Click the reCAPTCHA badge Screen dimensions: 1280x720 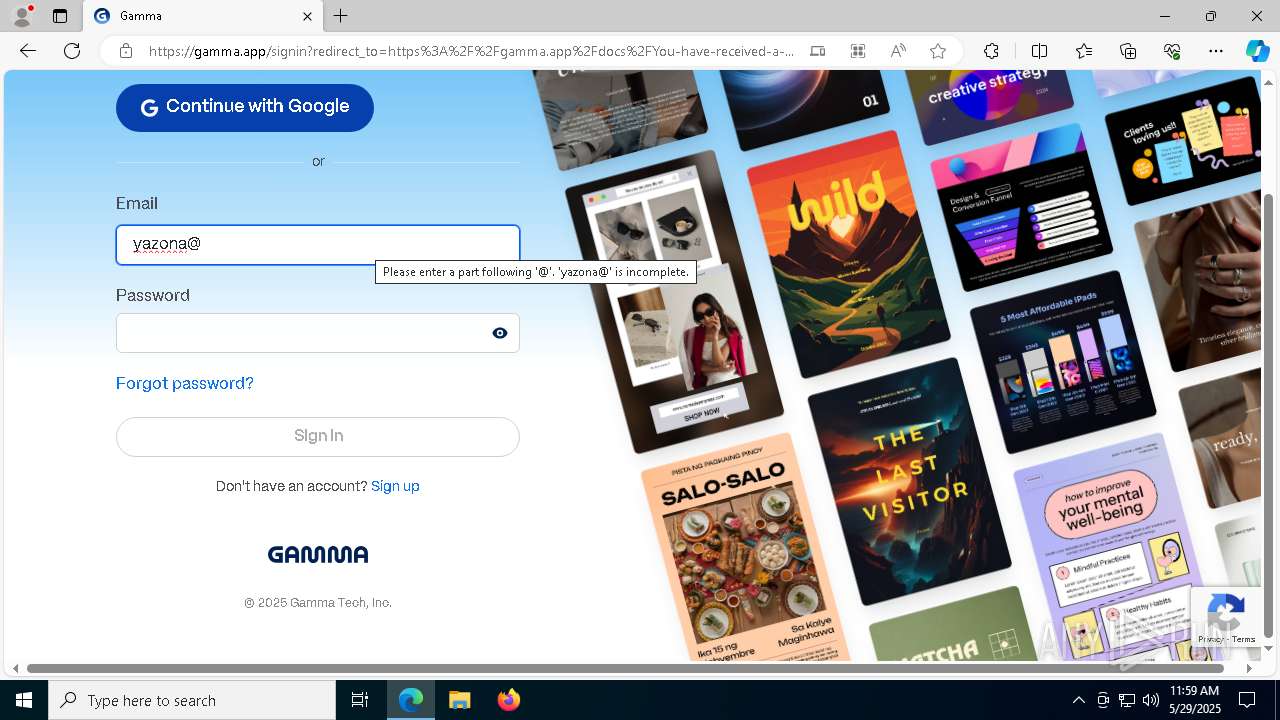[x=1227, y=617]
